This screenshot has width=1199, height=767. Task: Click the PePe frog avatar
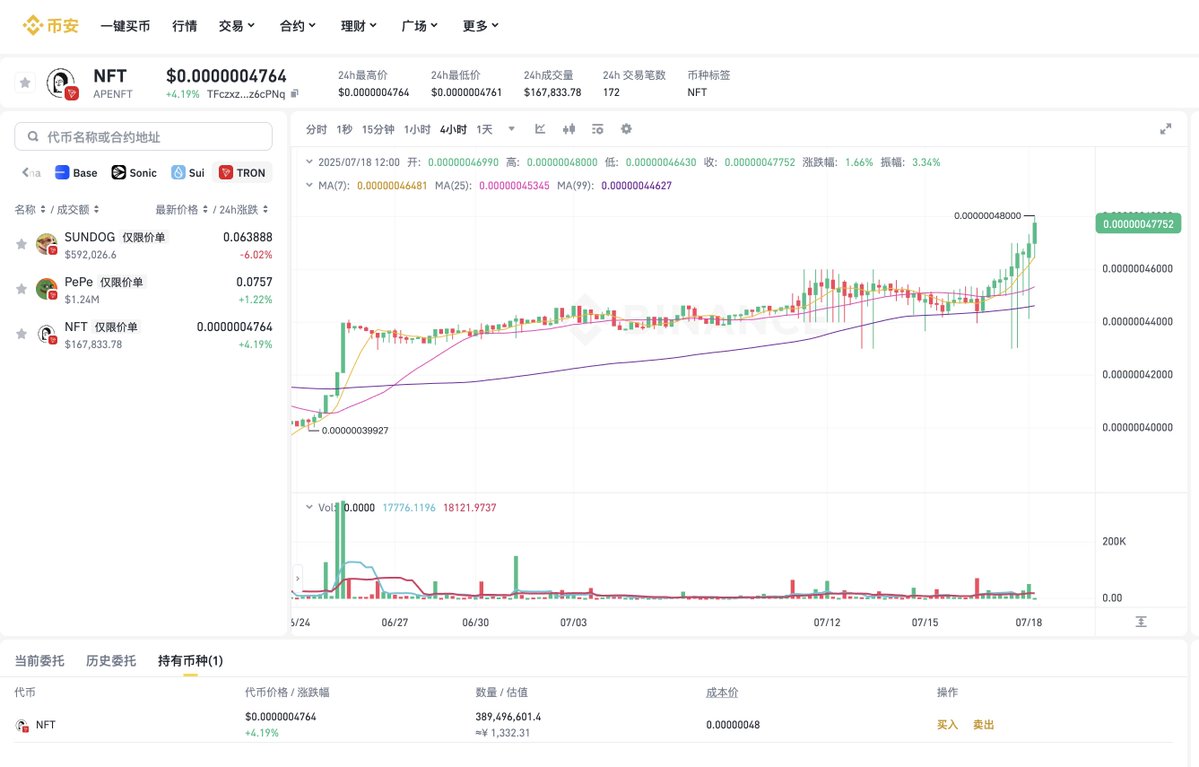tap(47, 289)
